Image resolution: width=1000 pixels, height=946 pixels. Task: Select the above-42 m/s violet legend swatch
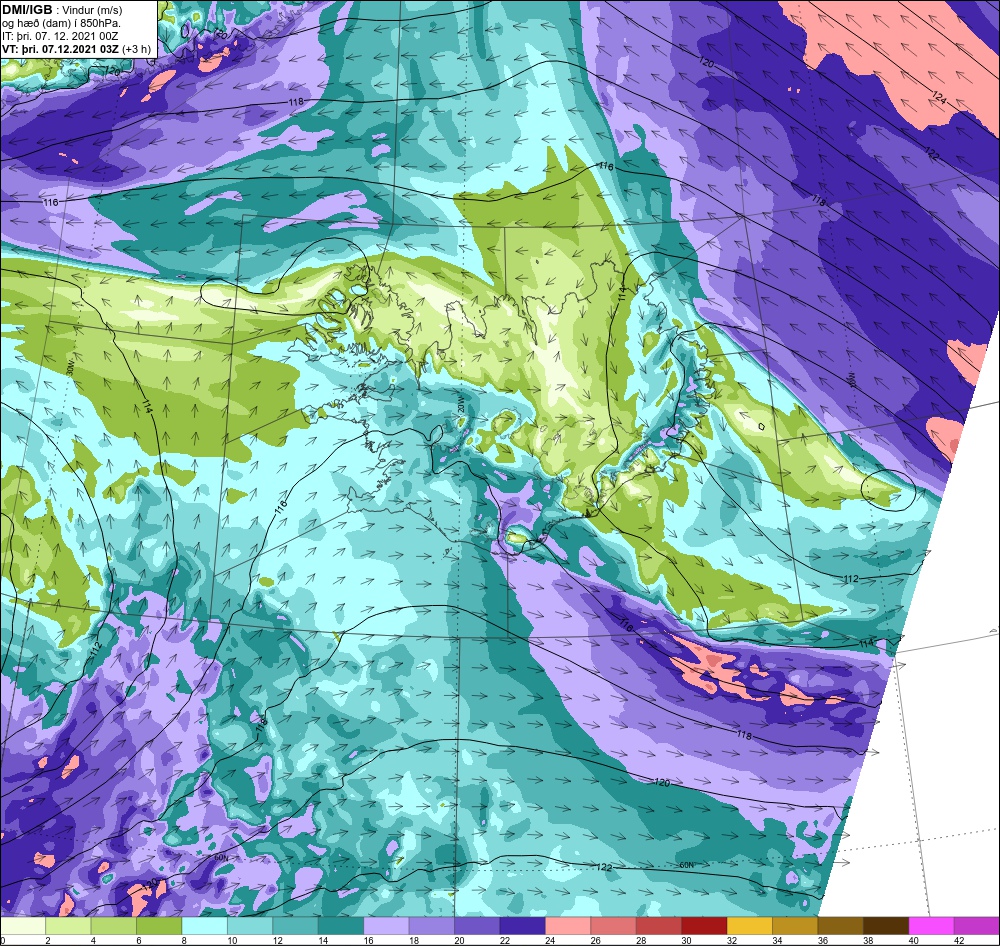[x=977, y=926]
